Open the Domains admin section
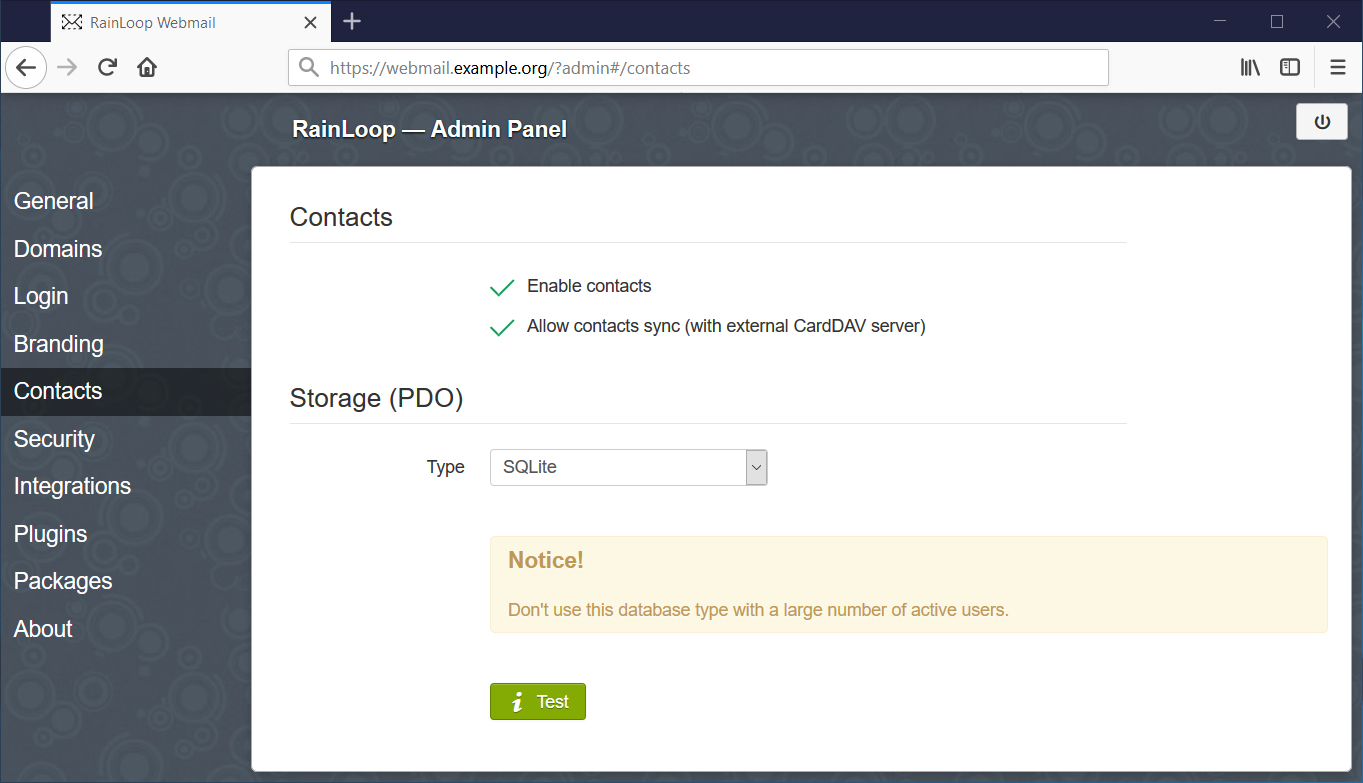 click(58, 249)
